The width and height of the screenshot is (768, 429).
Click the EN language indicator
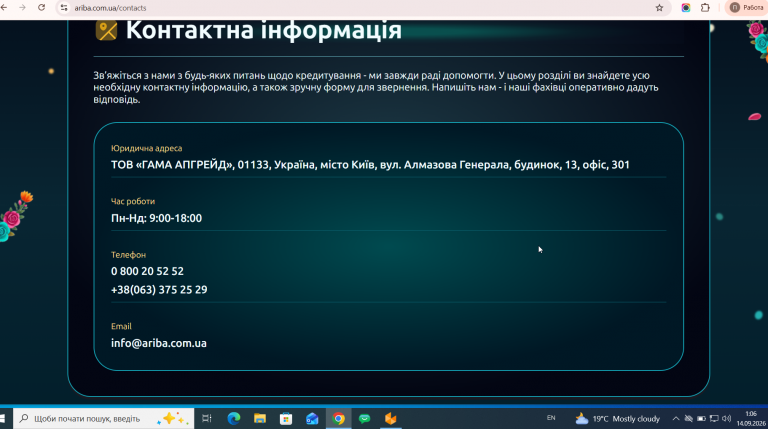click(x=551, y=418)
